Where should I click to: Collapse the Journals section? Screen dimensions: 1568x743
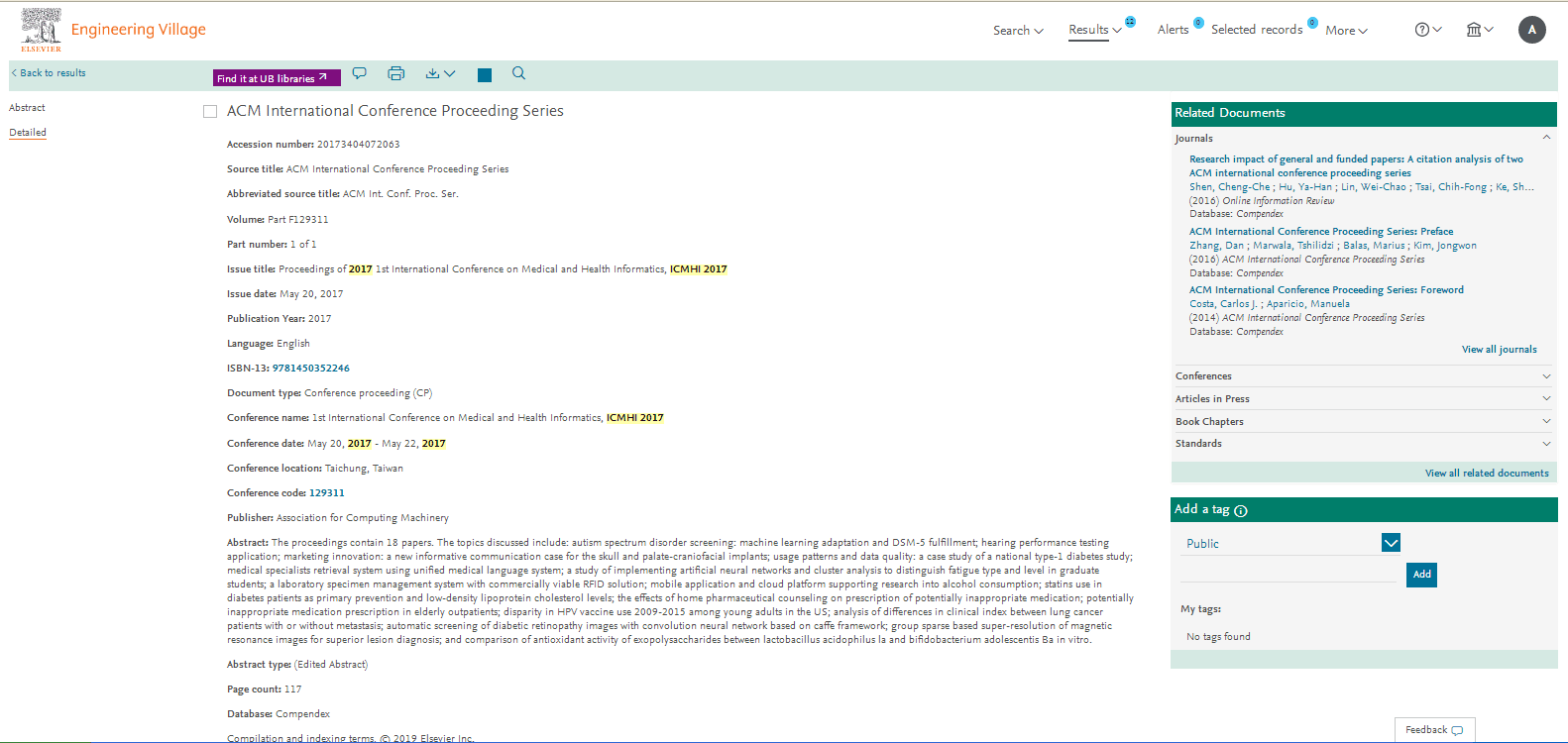pyautogui.click(x=1546, y=138)
